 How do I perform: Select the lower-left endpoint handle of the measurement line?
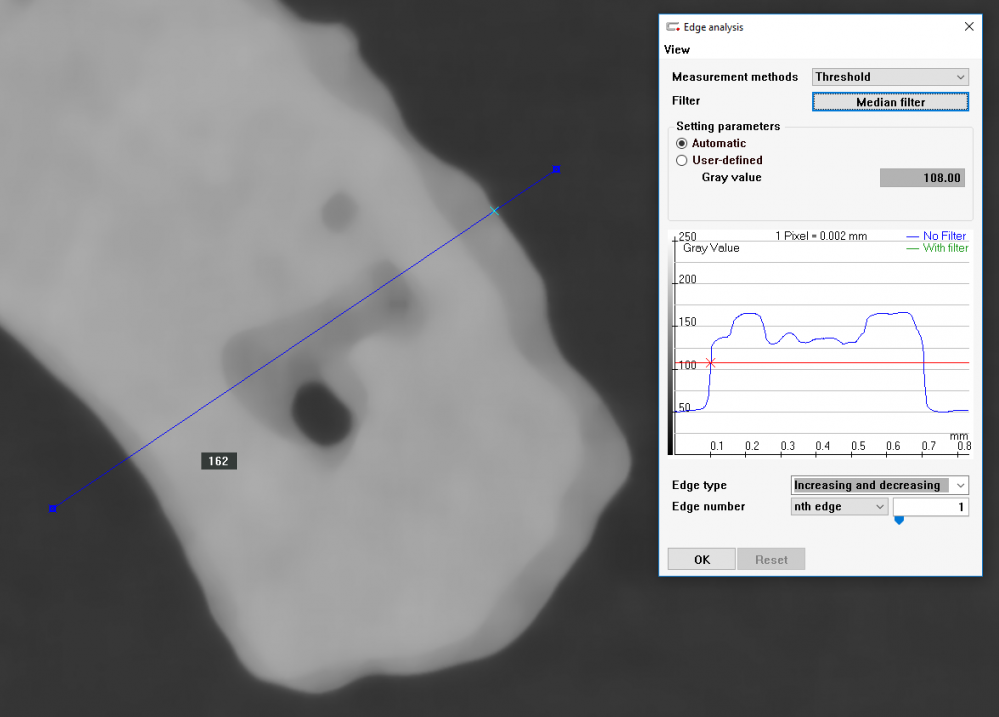52,508
